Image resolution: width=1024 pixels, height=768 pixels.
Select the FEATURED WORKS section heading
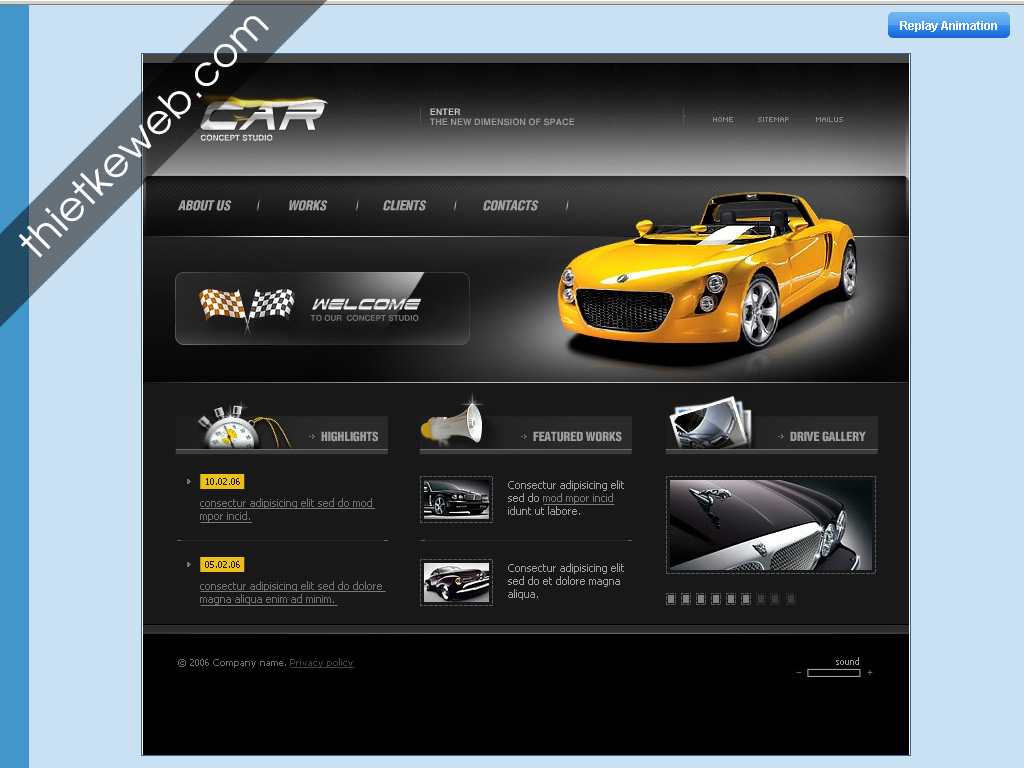point(577,436)
